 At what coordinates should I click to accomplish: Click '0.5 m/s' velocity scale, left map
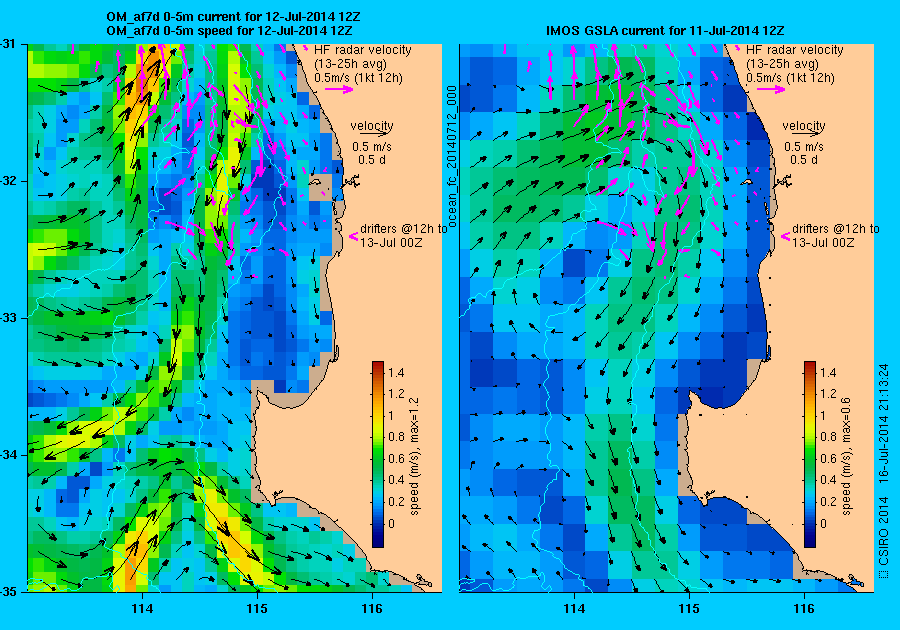pos(372,147)
